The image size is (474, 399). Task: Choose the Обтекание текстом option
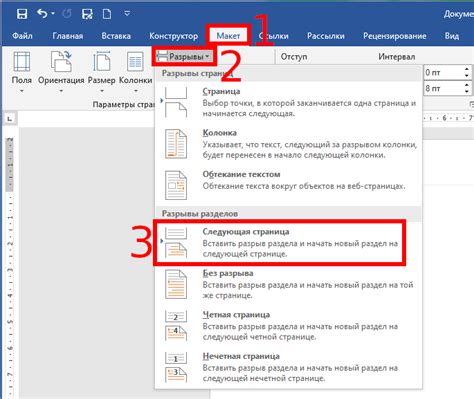288,185
